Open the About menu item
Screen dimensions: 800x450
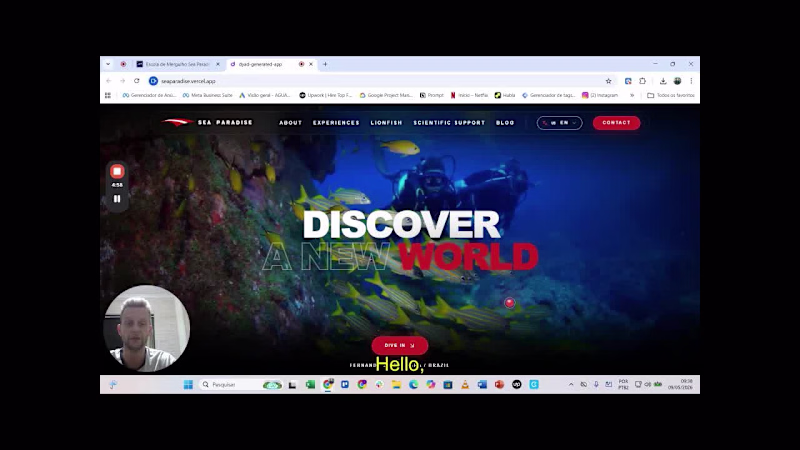tap(290, 123)
